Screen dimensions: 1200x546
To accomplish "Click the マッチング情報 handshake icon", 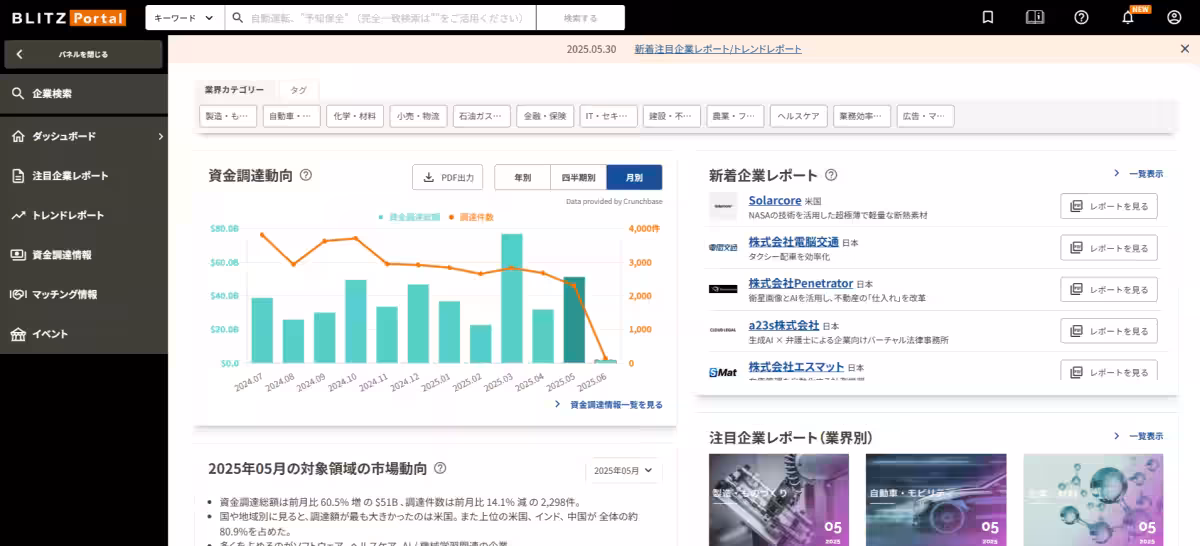I will pos(18,294).
